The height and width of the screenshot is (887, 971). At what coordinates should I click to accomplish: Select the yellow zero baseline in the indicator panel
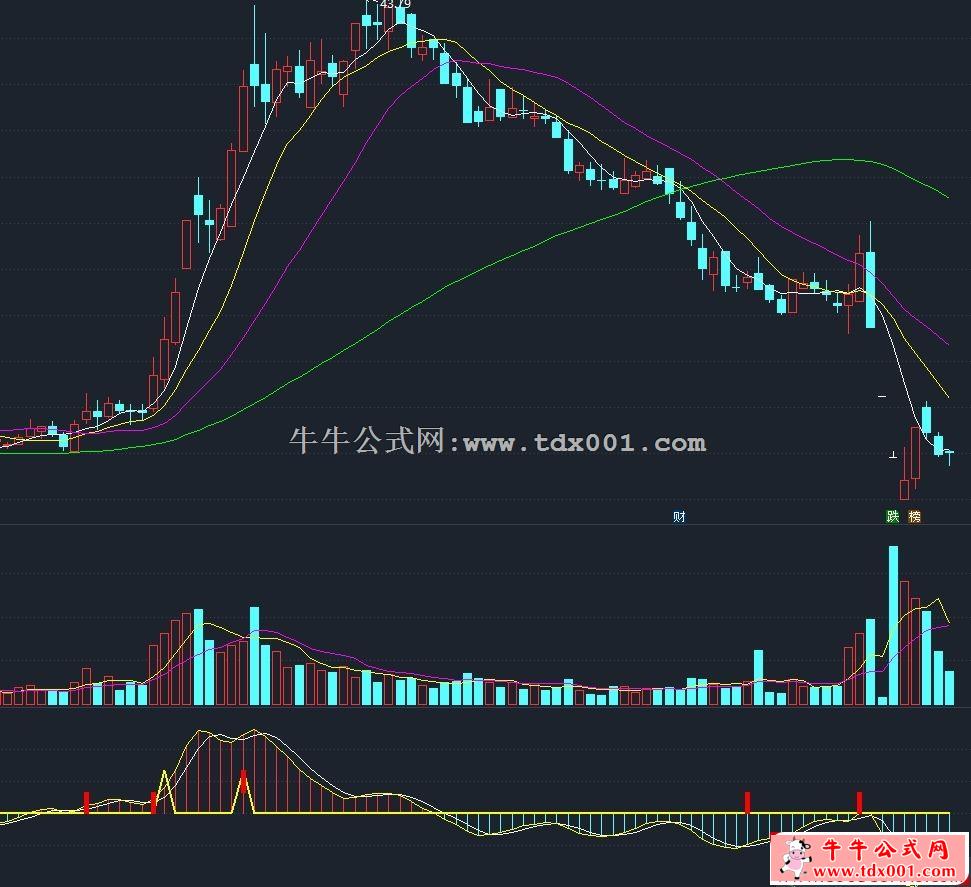(500, 812)
